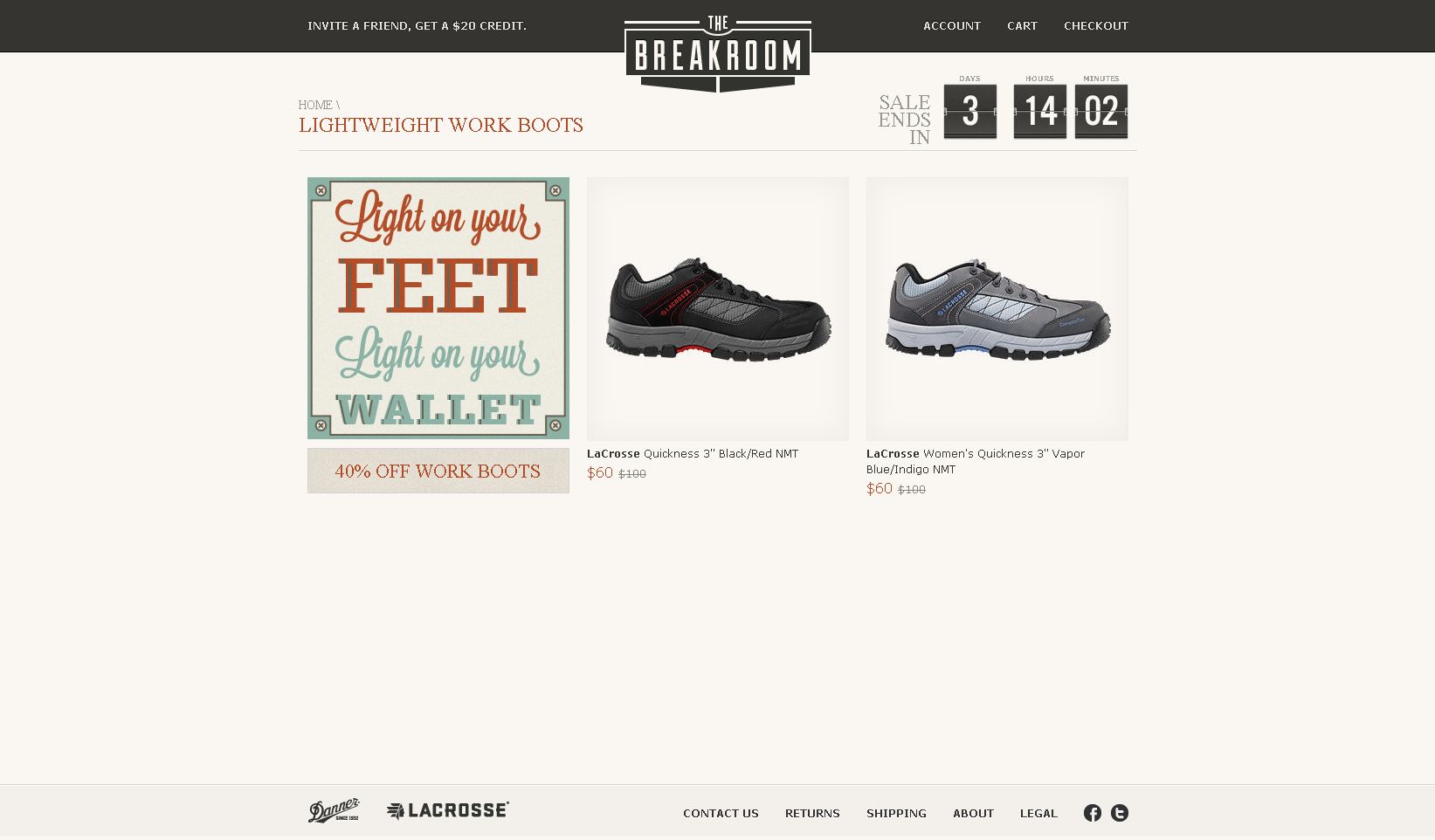
Task: Open the Legal footer link
Action: [x=1038, y=814]
